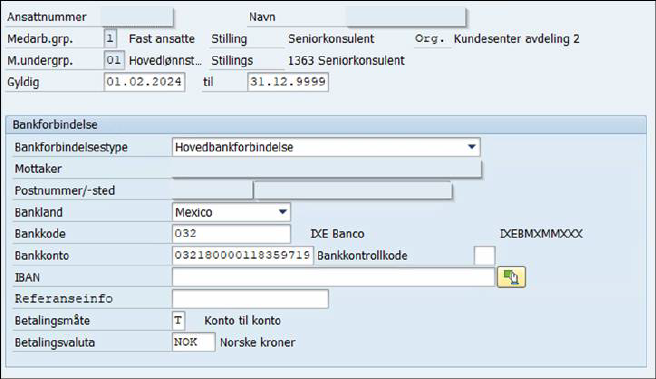This screenshot has width=656, height=379.
Task: Open the Bankforbindelsestype dropdown
Action: (x=326, y=147)
